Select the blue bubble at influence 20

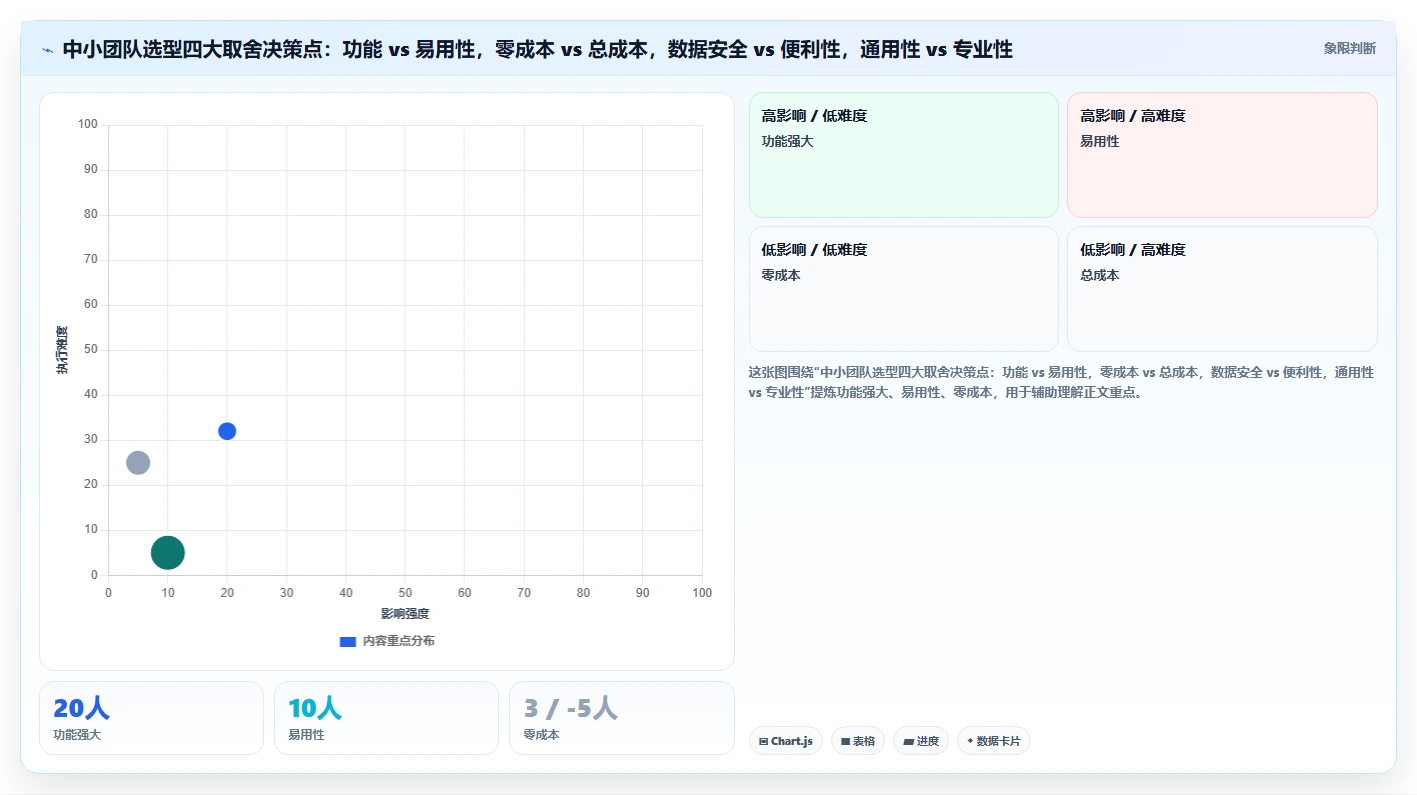point(227,431)
